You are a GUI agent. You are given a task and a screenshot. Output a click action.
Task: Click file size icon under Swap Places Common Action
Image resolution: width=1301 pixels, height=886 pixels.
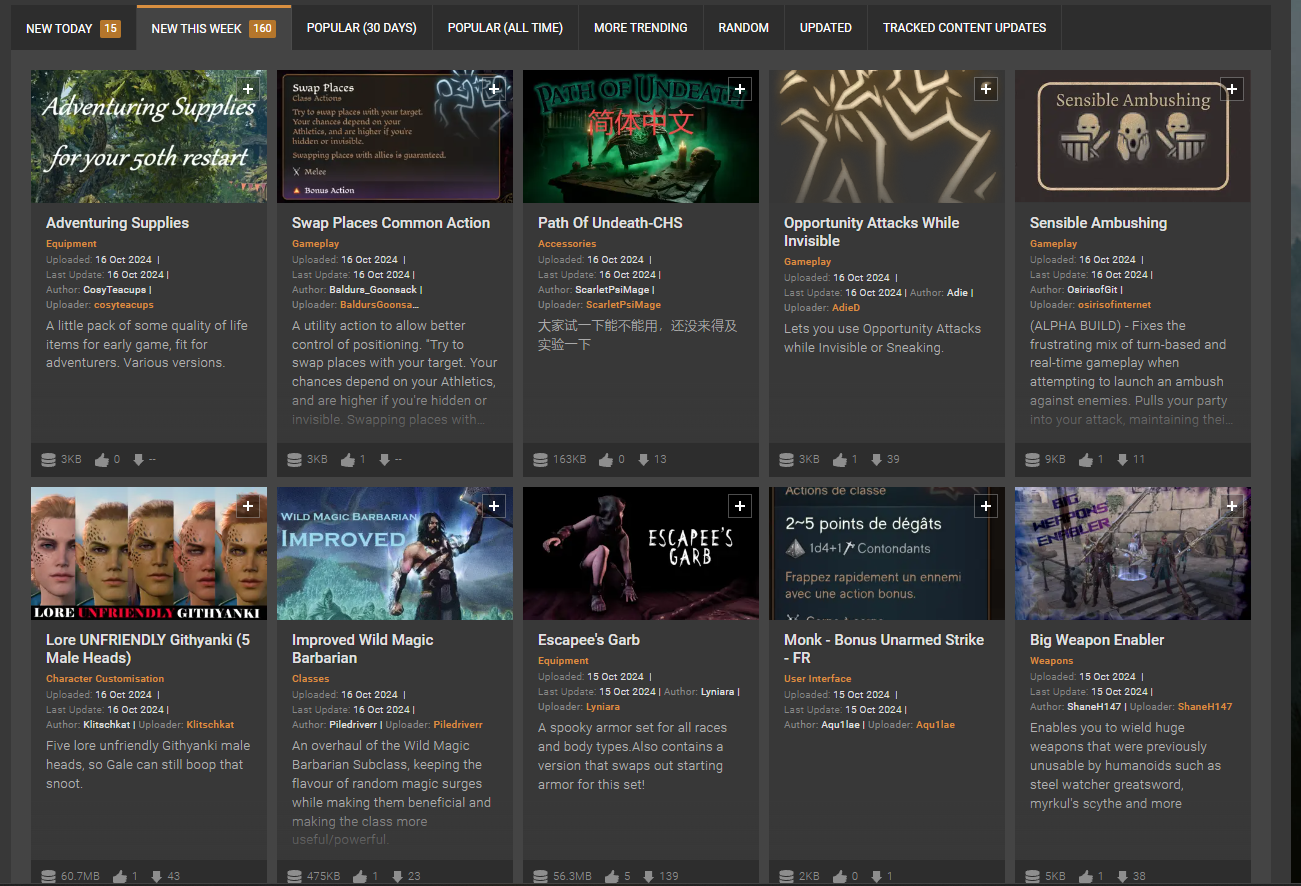click(294, 460)
